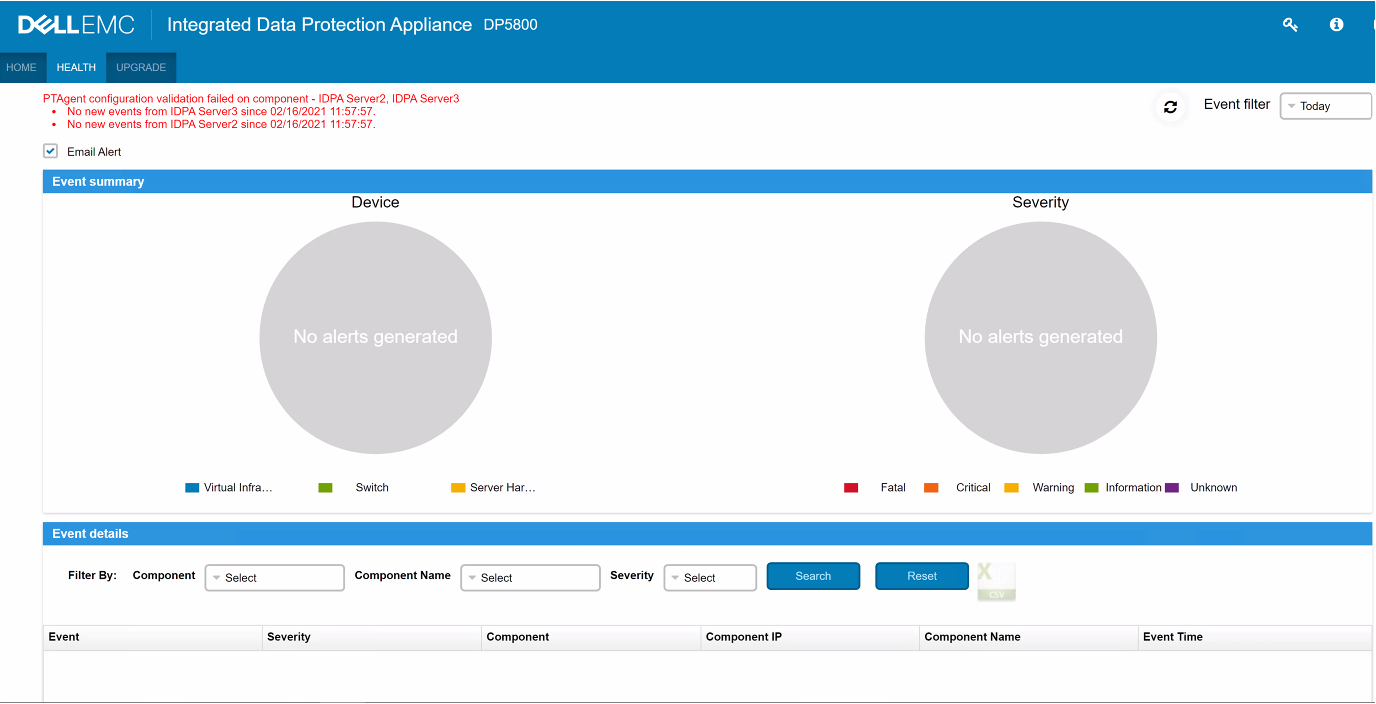Export events with the CSV icon
Screen dimensions: 1376x704
[996, 581]
